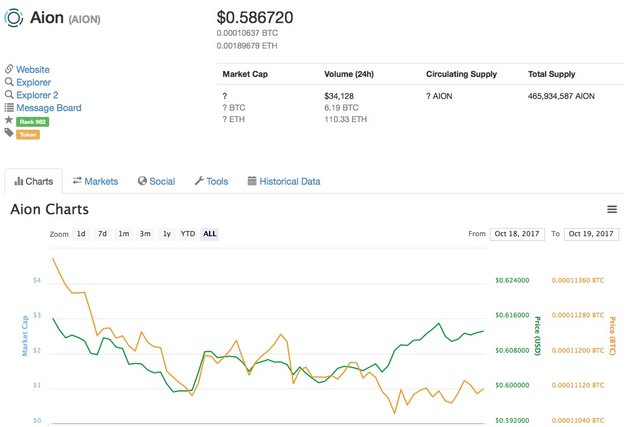Click the wrench icon beside Tools
The image size is (640, 427).
pos(199,181)
